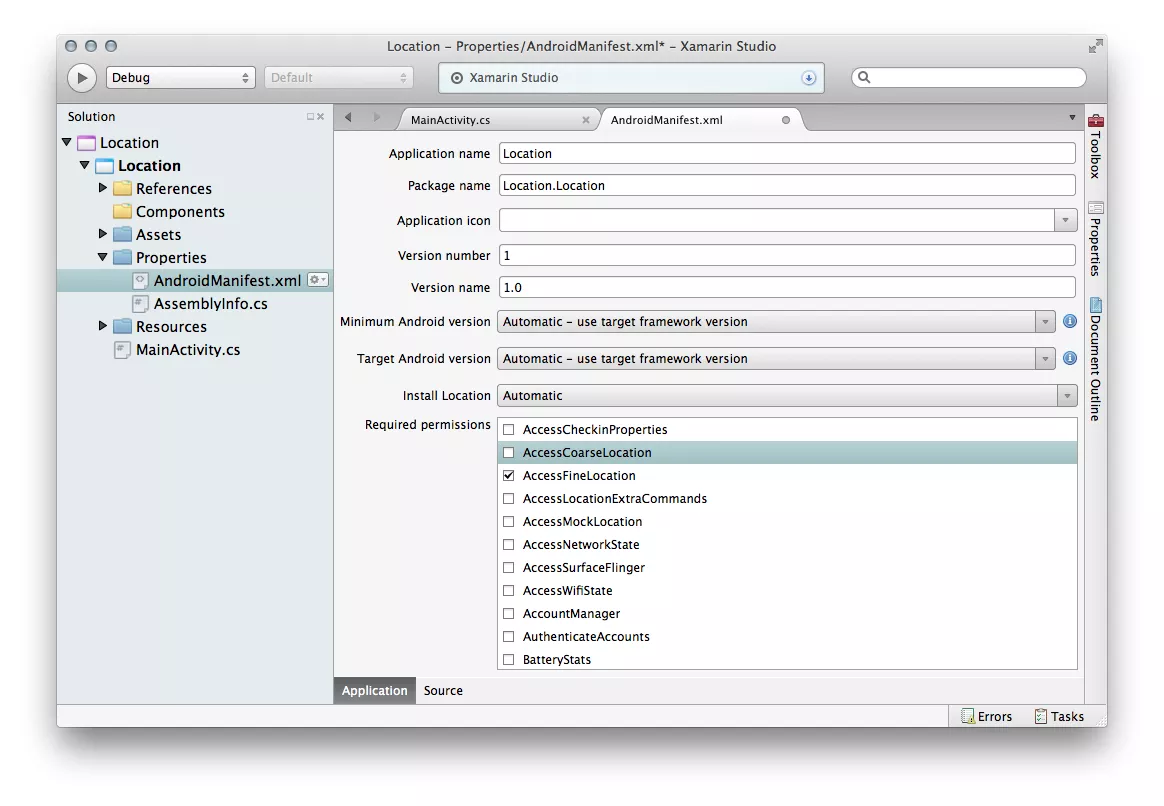This screenshot has height=806, width=1164.
Task: Enable AccountManager permission
Action: (509, 614)
